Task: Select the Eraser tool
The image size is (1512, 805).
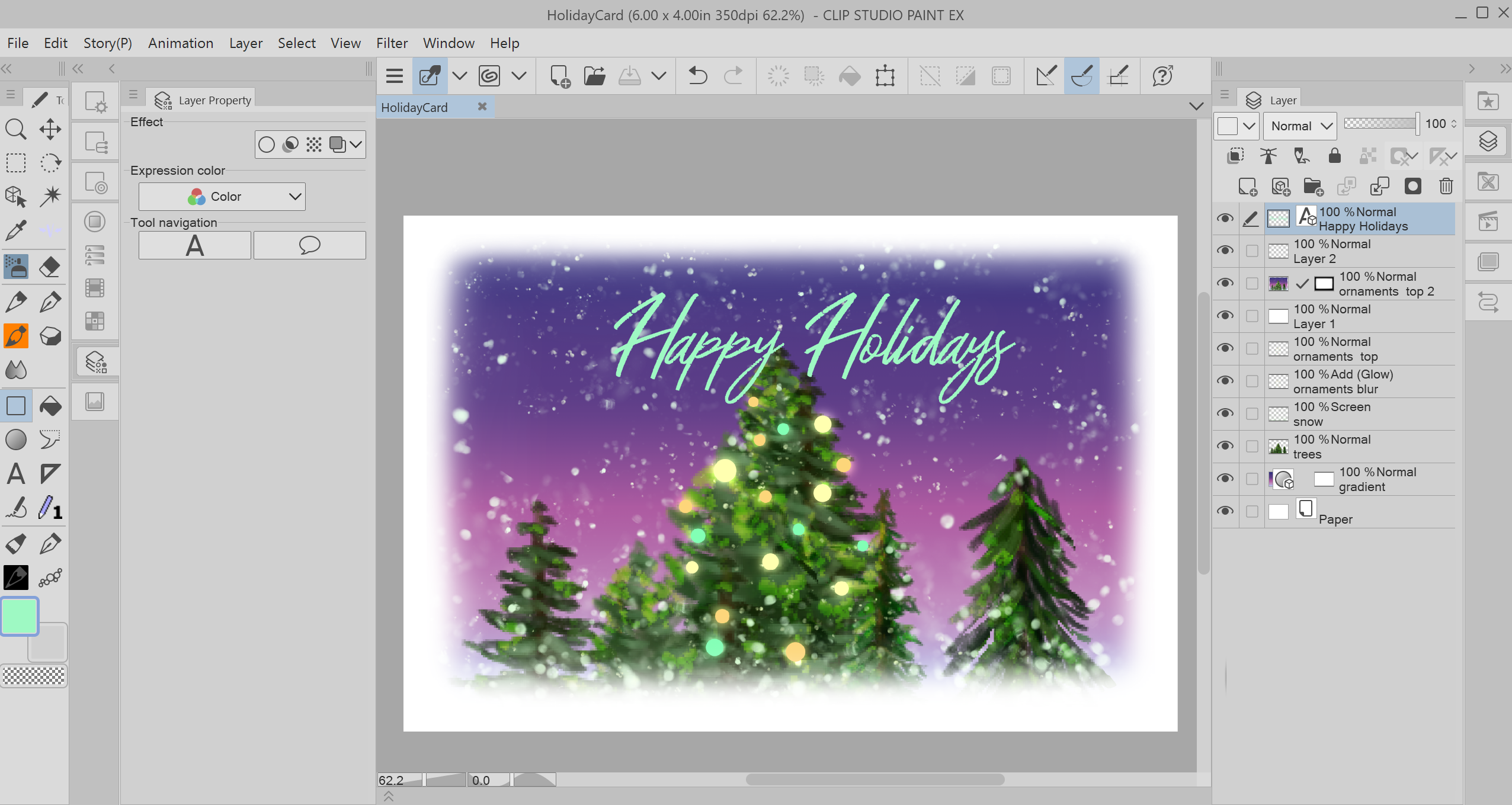Action: (x=50, y=267)
